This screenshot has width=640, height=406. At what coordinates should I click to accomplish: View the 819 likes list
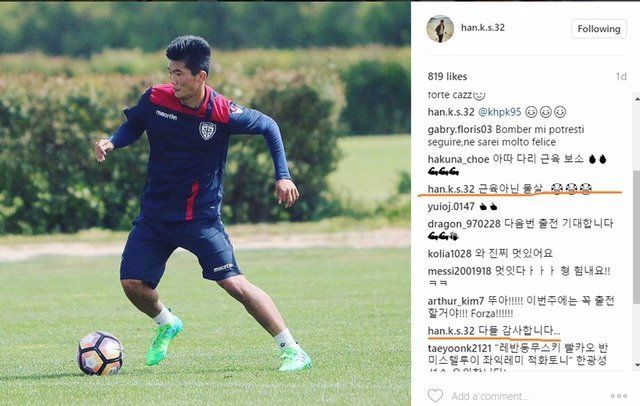point(447,76)
